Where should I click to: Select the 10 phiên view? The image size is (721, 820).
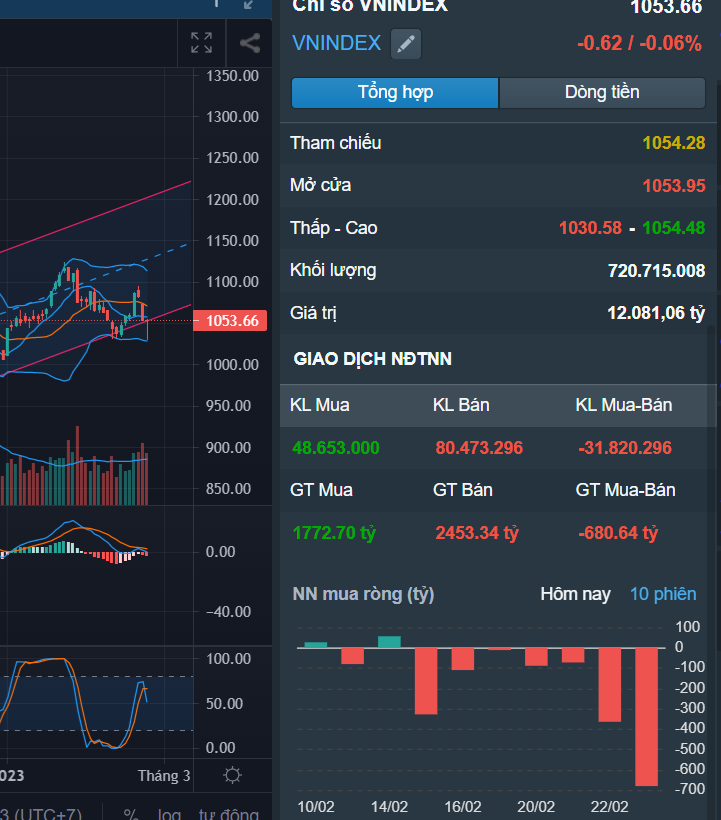click(662, 594)
